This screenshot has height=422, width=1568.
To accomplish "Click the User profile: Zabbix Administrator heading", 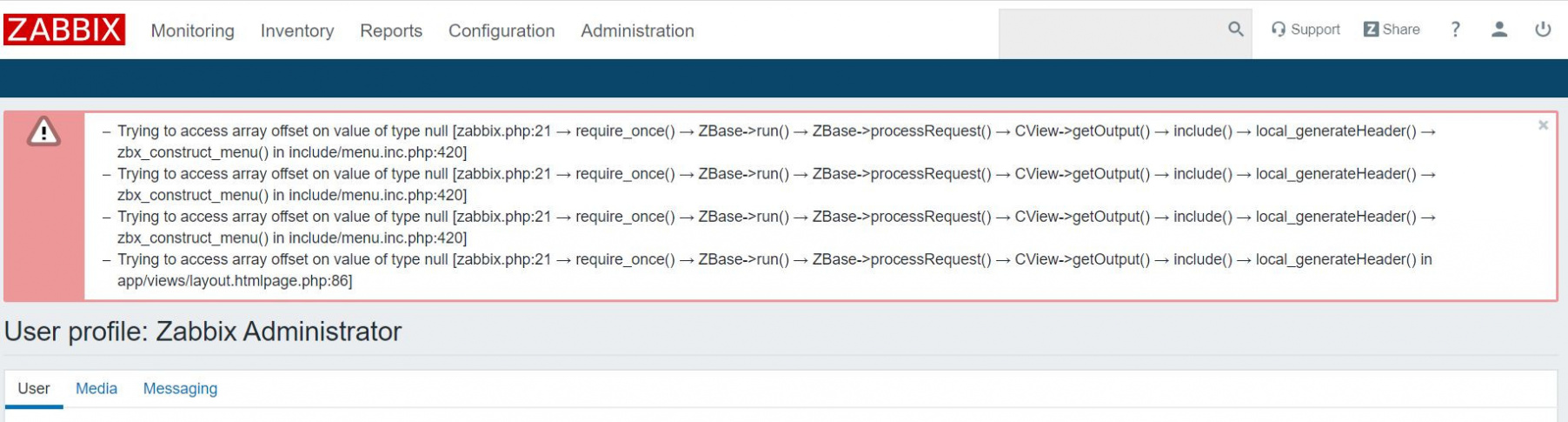I will tap(203, 332).
